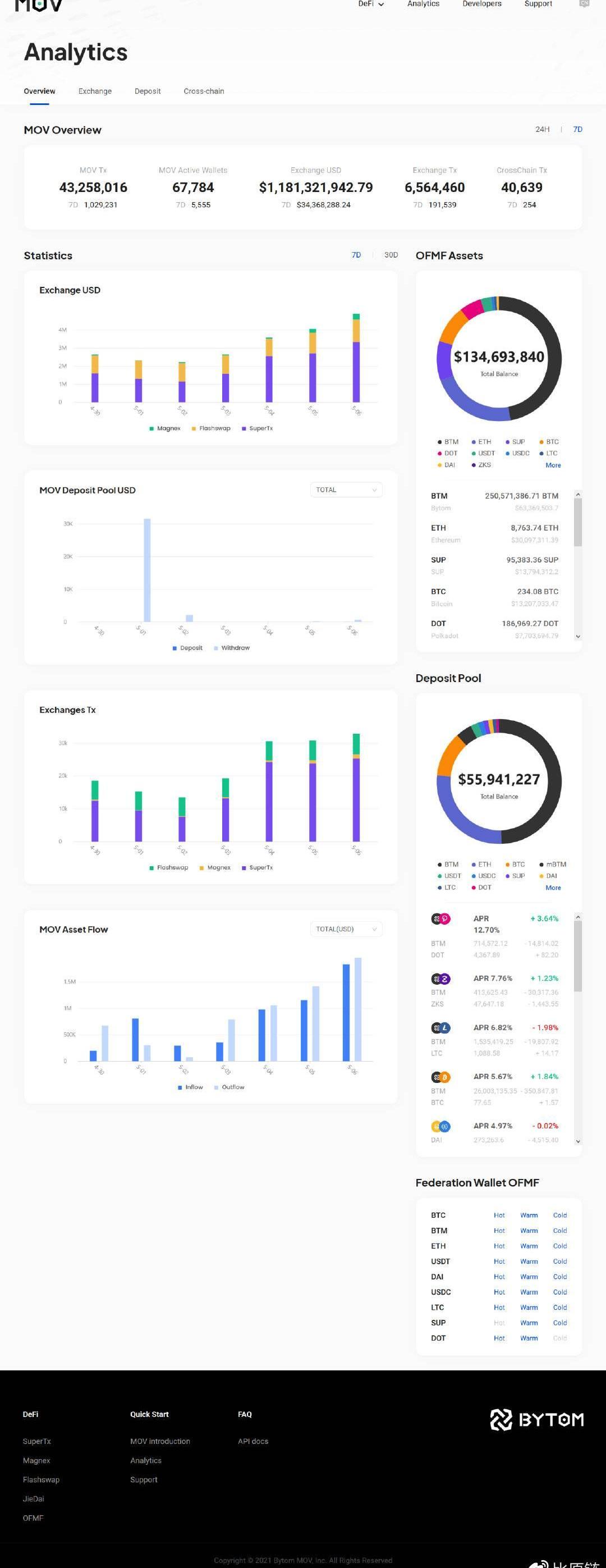Image resolution: width=606 pixels, height=1568 pixels.
Task: Open OFMF footer link
Action: pyautogui.click(x=33, y=1518)
